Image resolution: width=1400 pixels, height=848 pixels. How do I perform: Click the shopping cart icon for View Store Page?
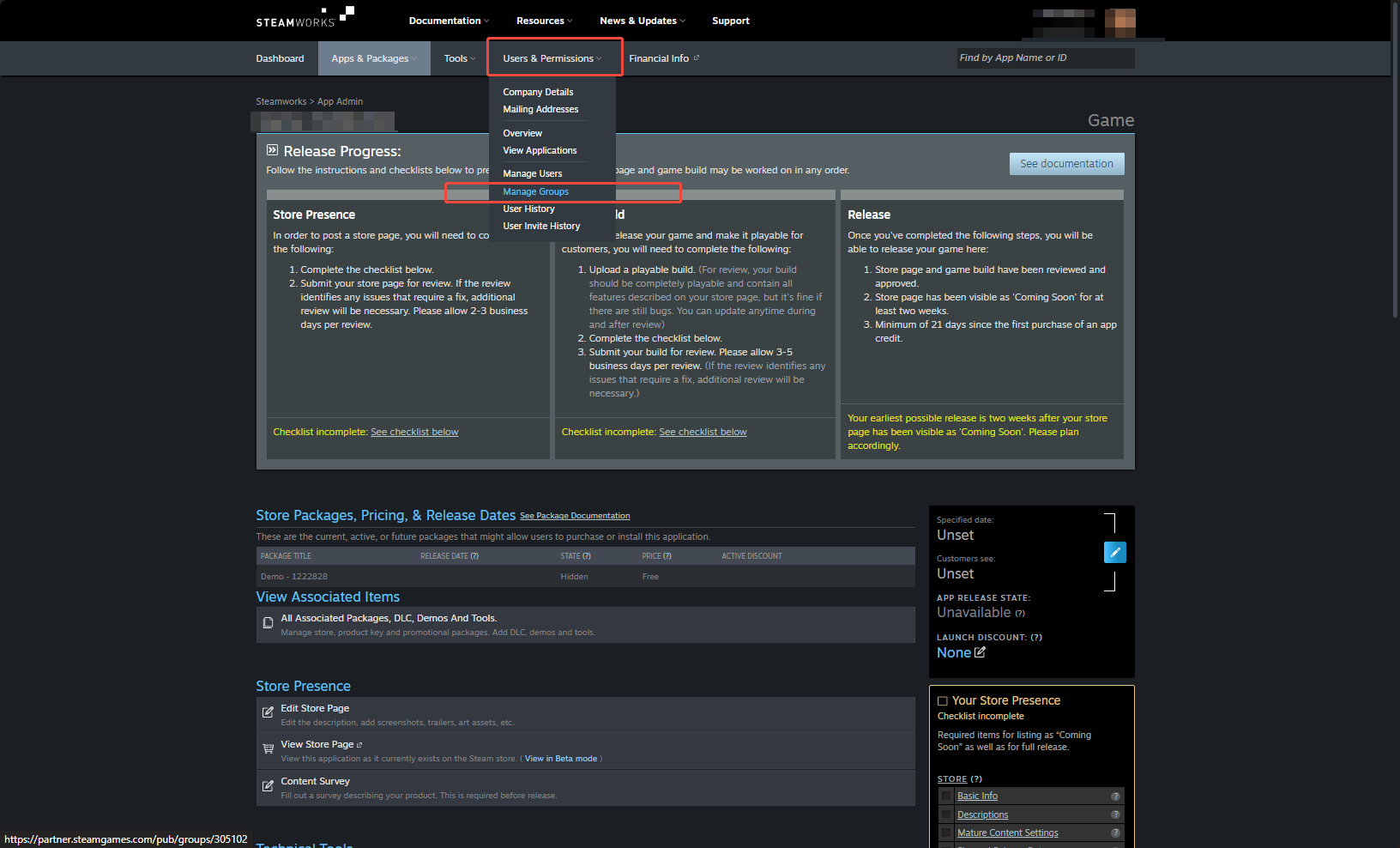pos(269,748)
